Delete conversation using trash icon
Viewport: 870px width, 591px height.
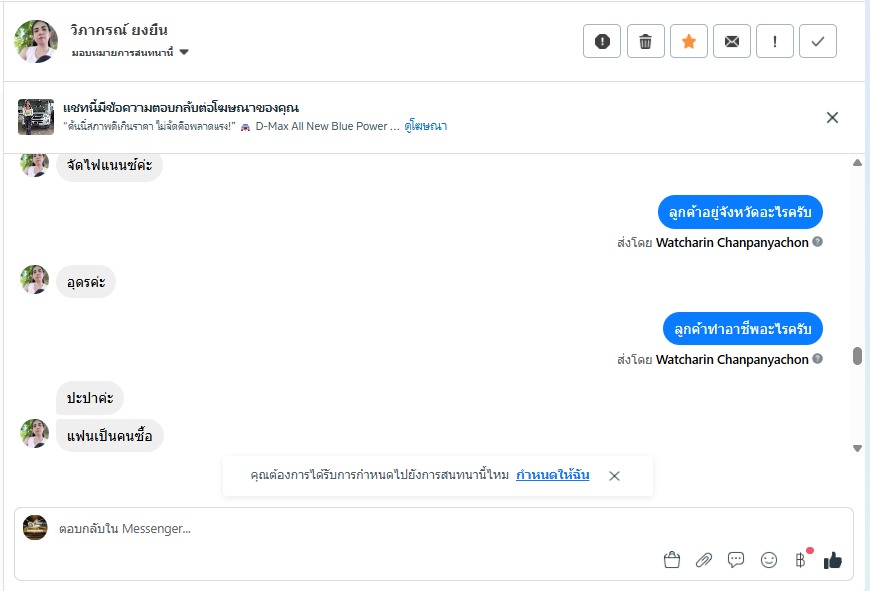click(x=645, y=41)
